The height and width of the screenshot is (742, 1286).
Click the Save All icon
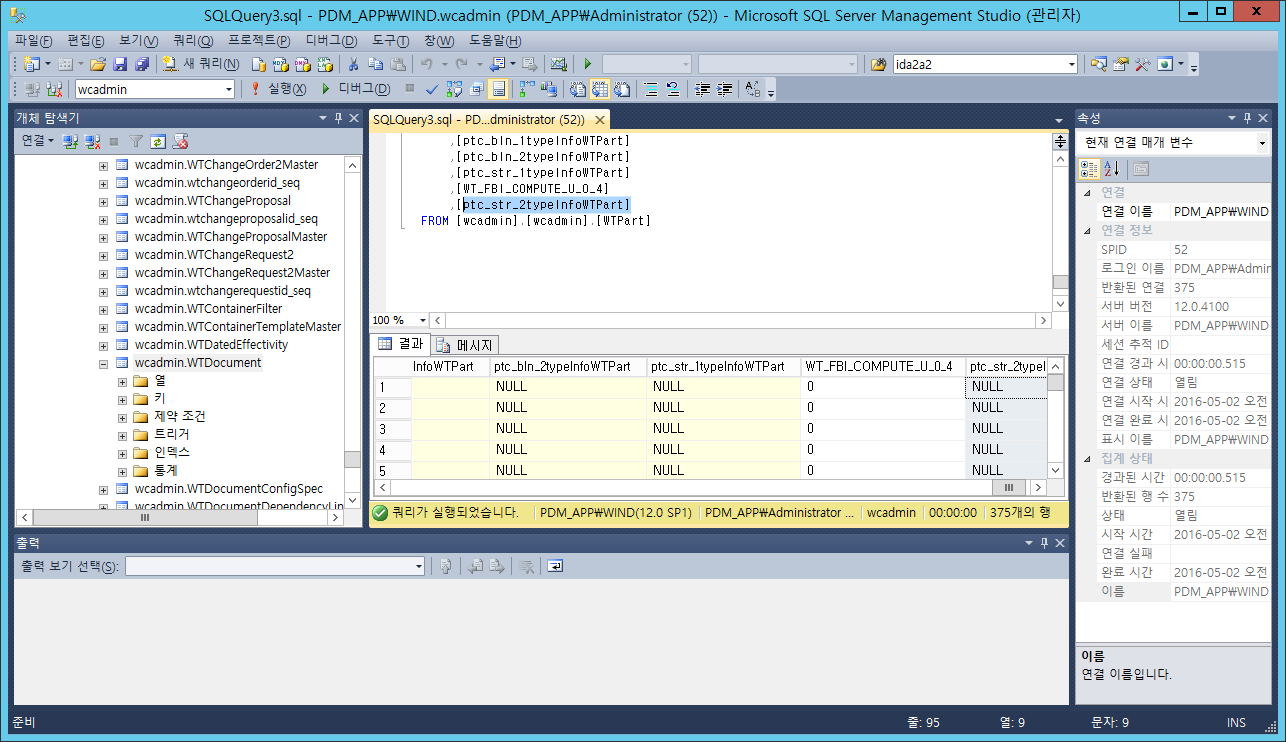click(x=142, y=64)
